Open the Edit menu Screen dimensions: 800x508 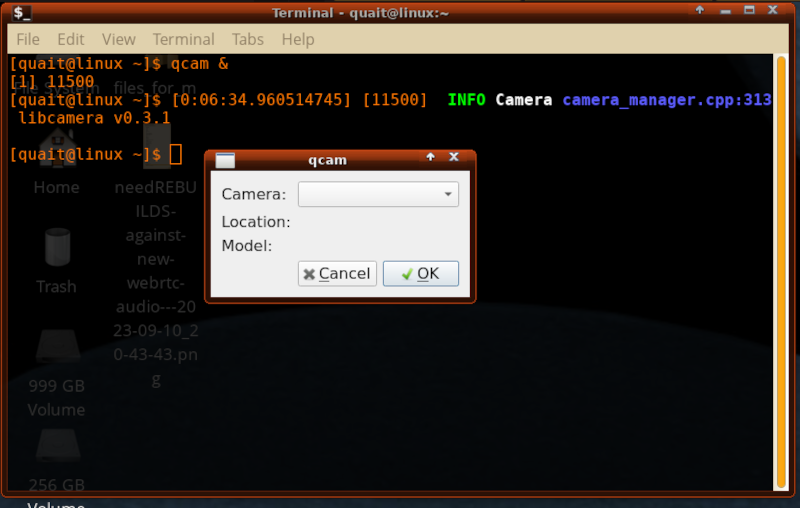pyautogui.click(x=71, y=40)
